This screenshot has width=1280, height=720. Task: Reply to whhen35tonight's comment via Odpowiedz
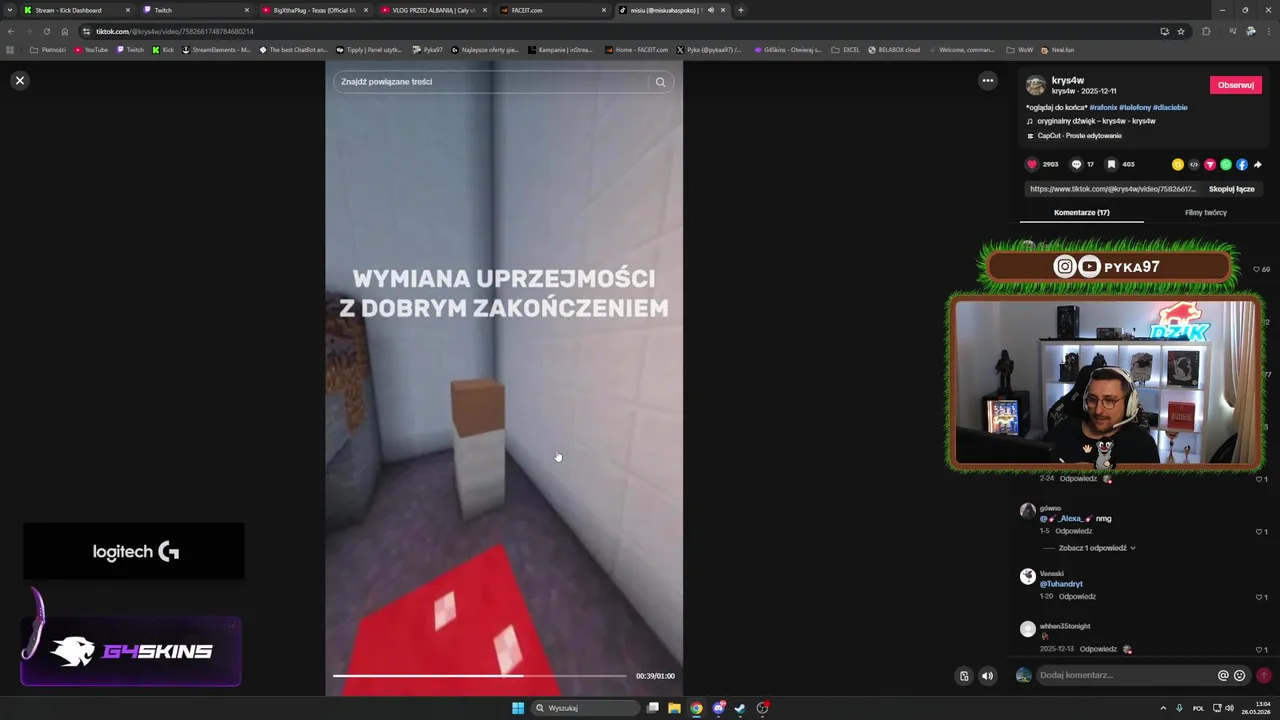1098,649
